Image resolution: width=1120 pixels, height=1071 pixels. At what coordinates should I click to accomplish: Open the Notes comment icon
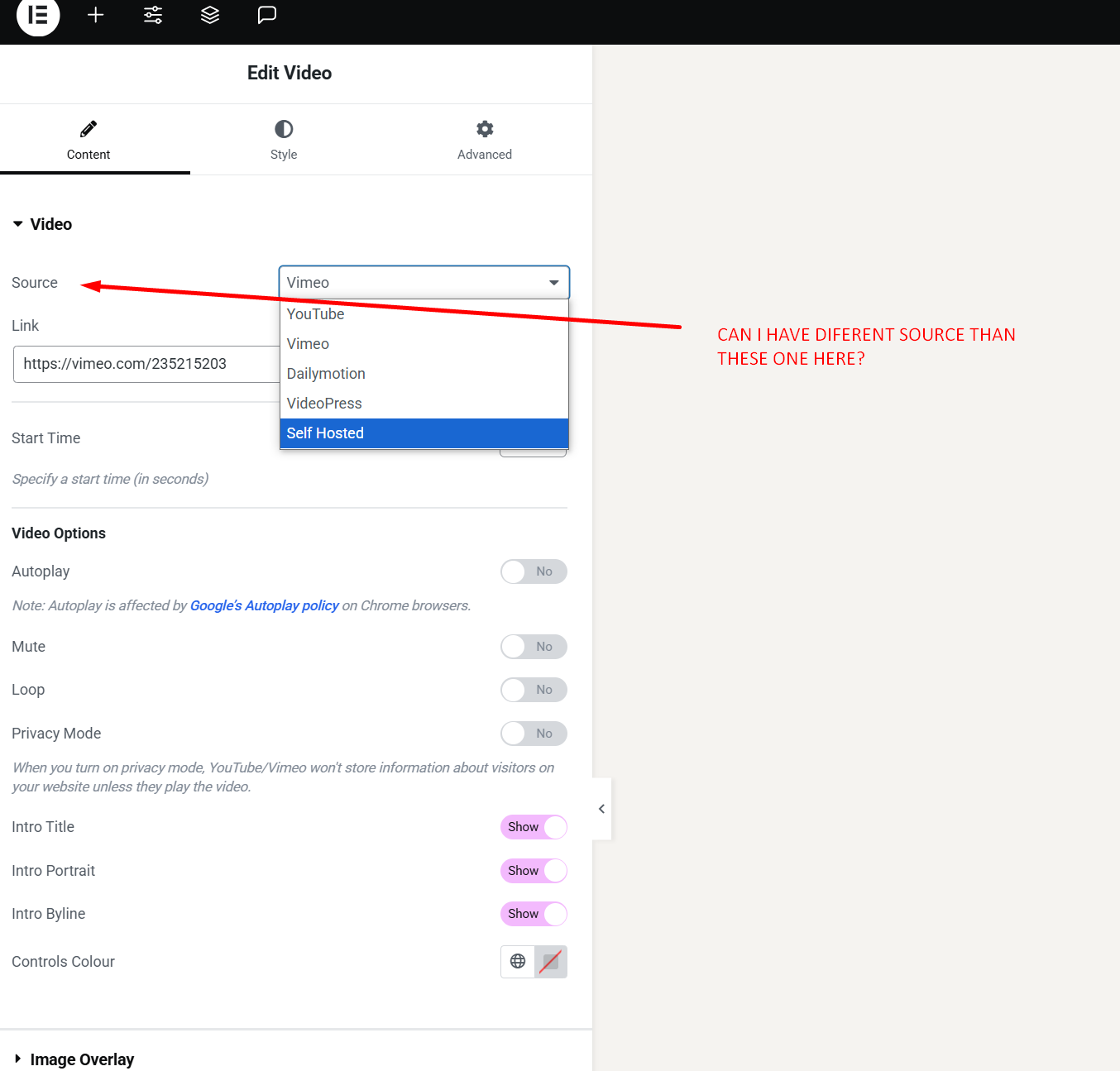(266, 15)
